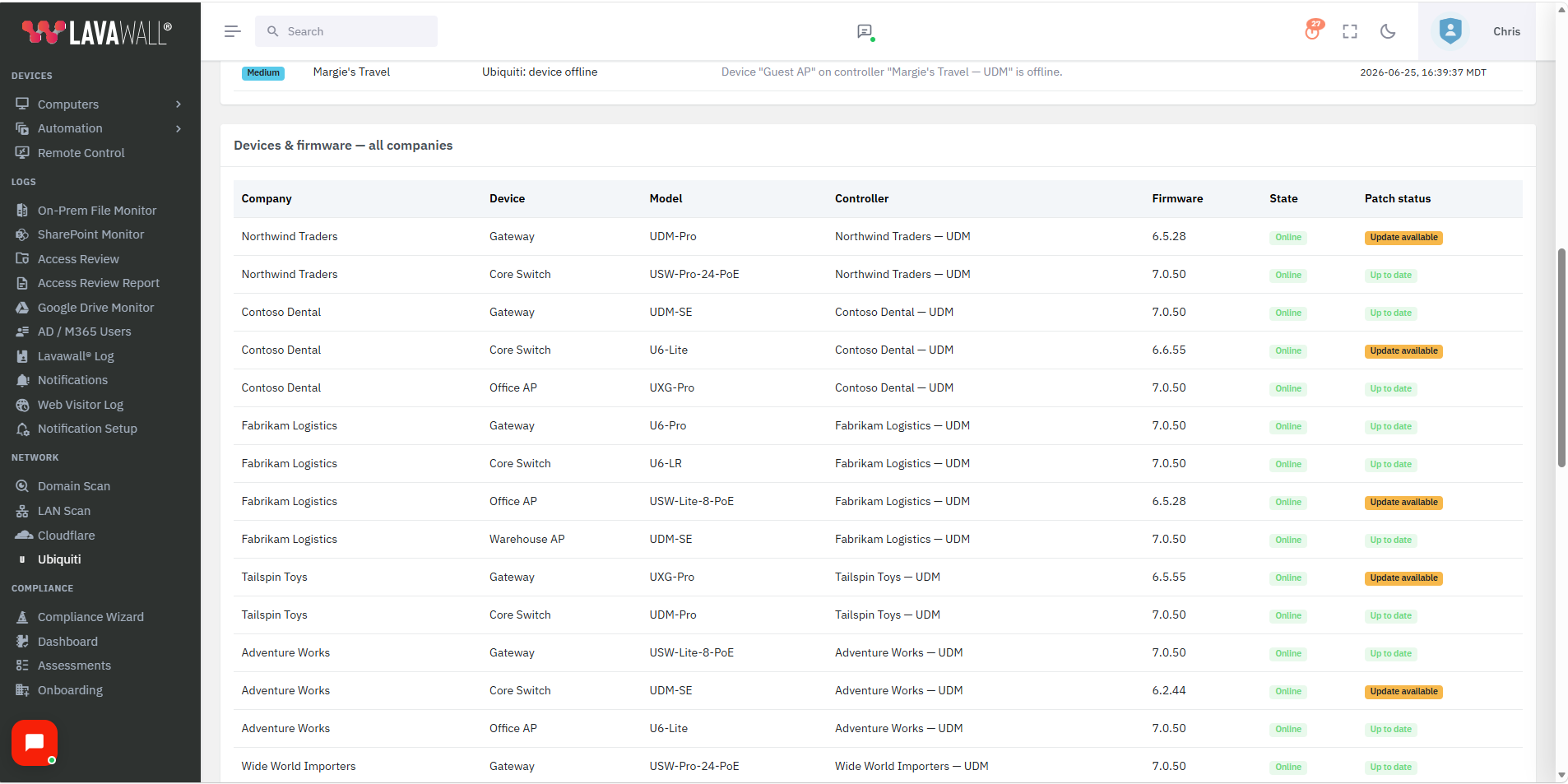Click Online state for Wide World Importers
This screenshot has height=784, width=1568.
pos(1288,768)
